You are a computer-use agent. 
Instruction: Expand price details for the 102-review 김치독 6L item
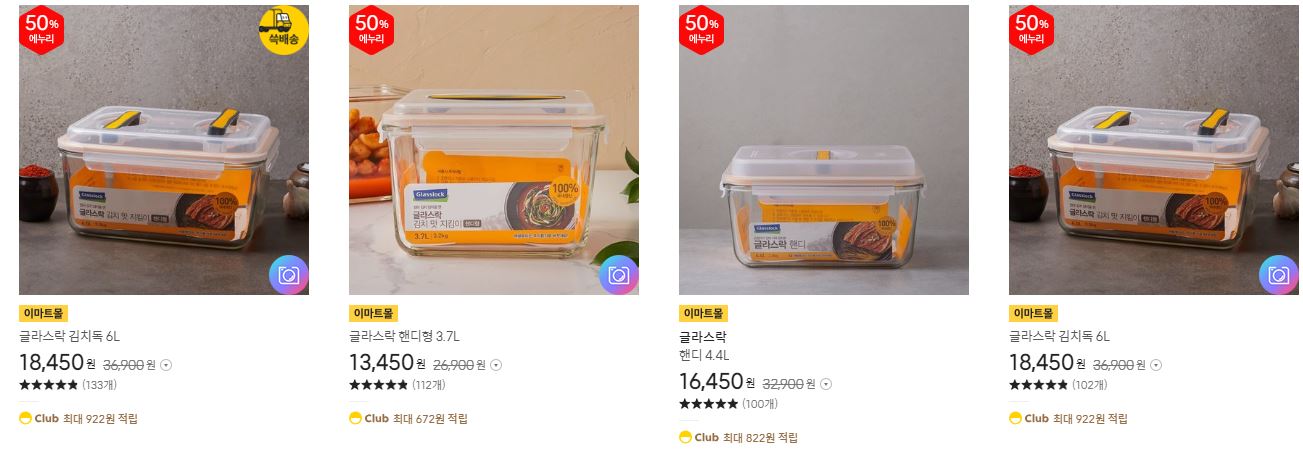[1156, 365]
